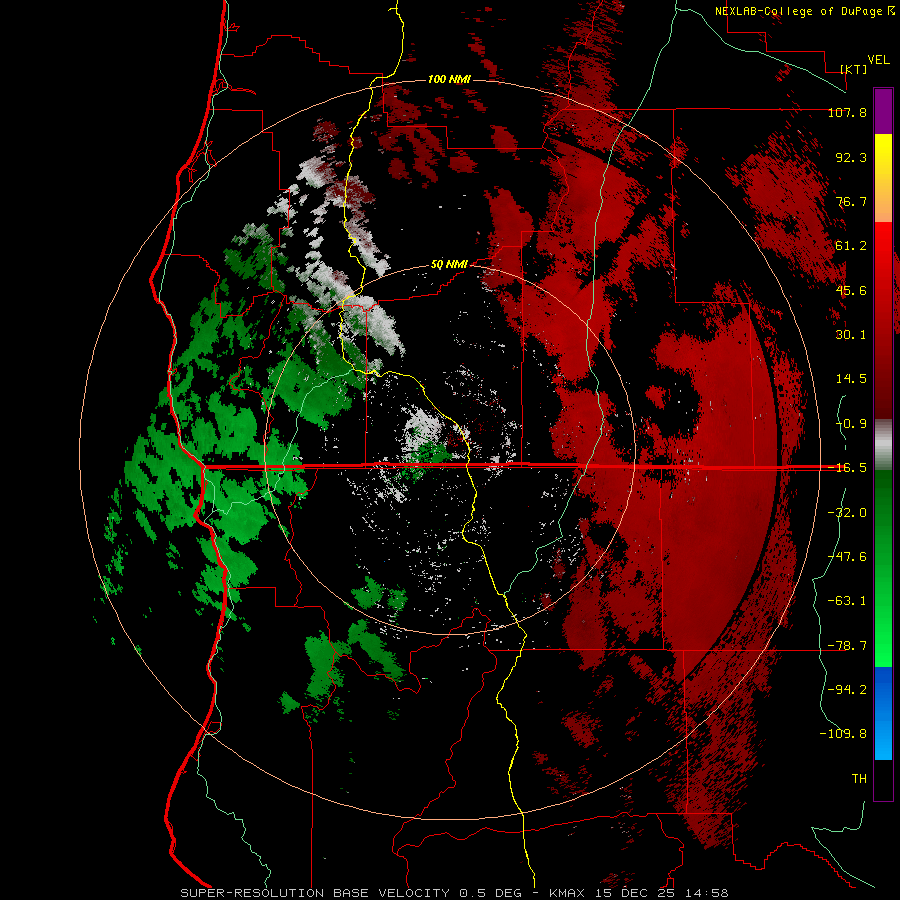Click the -63.1 value on the velocity scale
The height and width of the screenshot is (900, 900).
[x=847, y=601]
